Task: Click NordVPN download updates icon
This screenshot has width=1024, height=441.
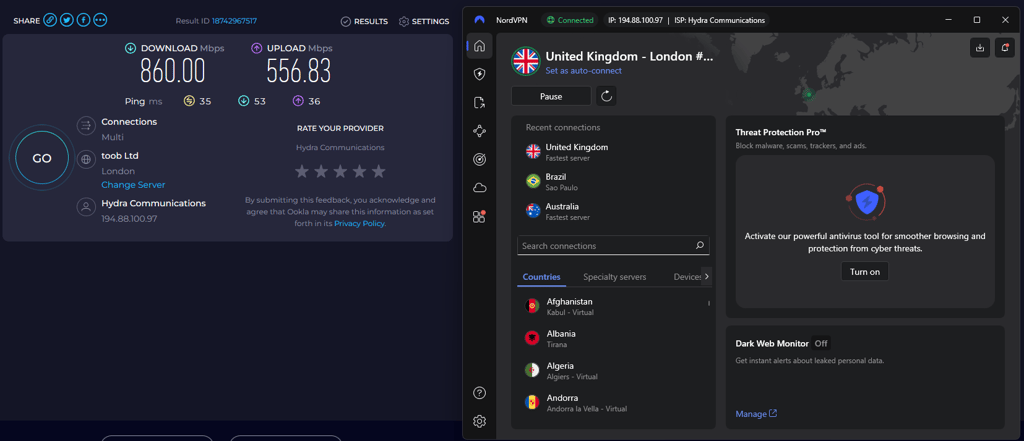Action: tap(980, 48)
